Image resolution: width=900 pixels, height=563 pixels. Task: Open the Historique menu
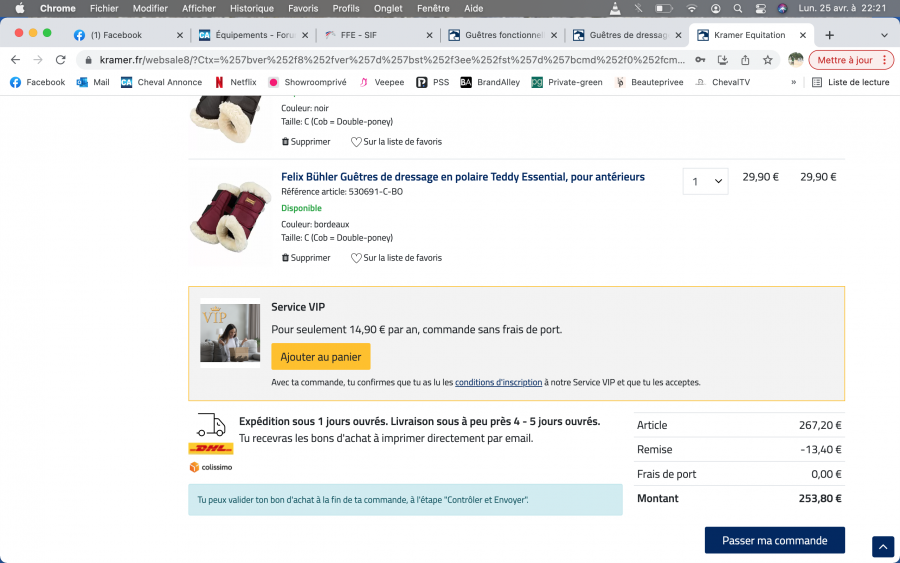[x=251, y=8]
